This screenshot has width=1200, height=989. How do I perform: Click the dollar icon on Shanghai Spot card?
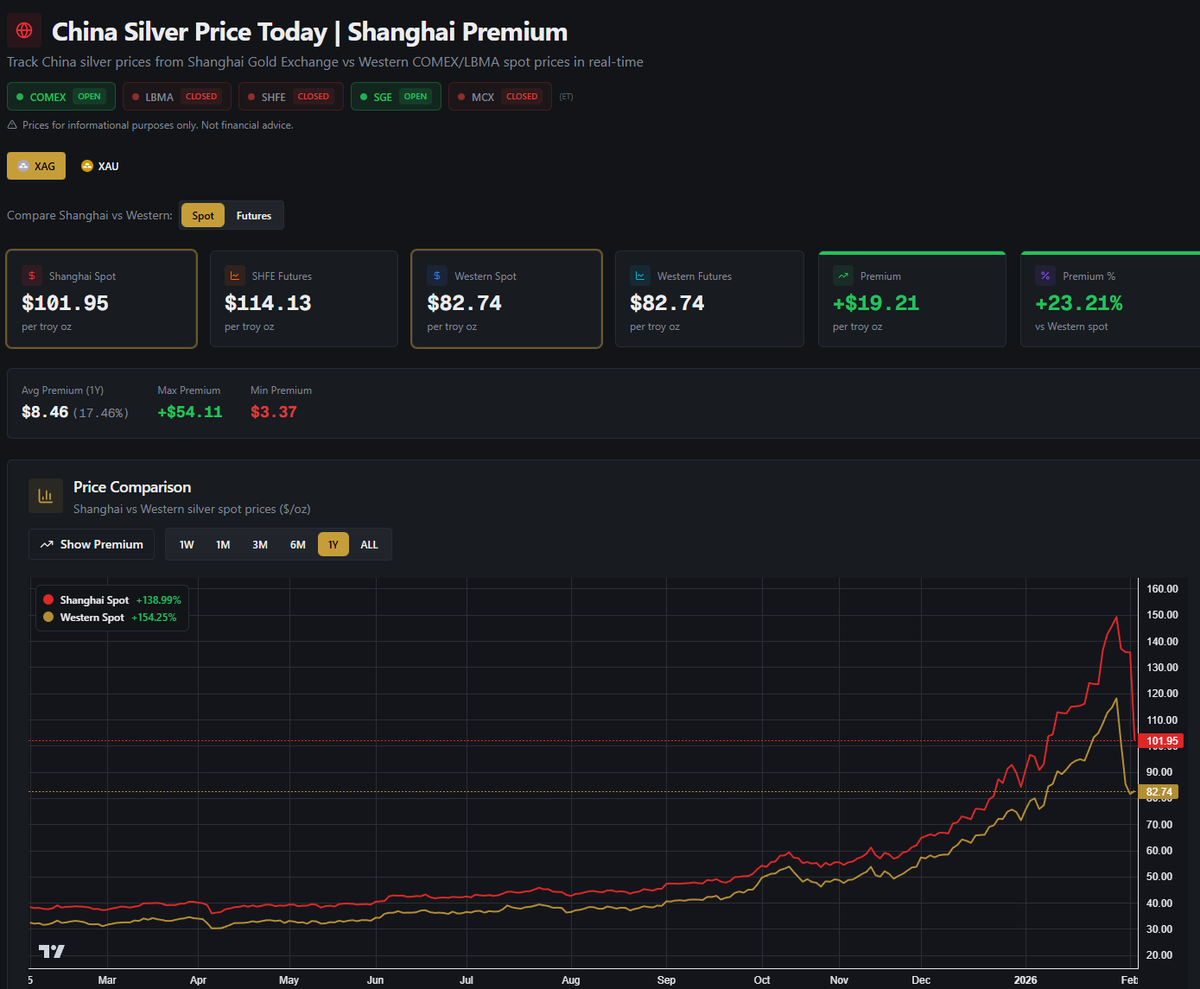click(x=32, y=275)
